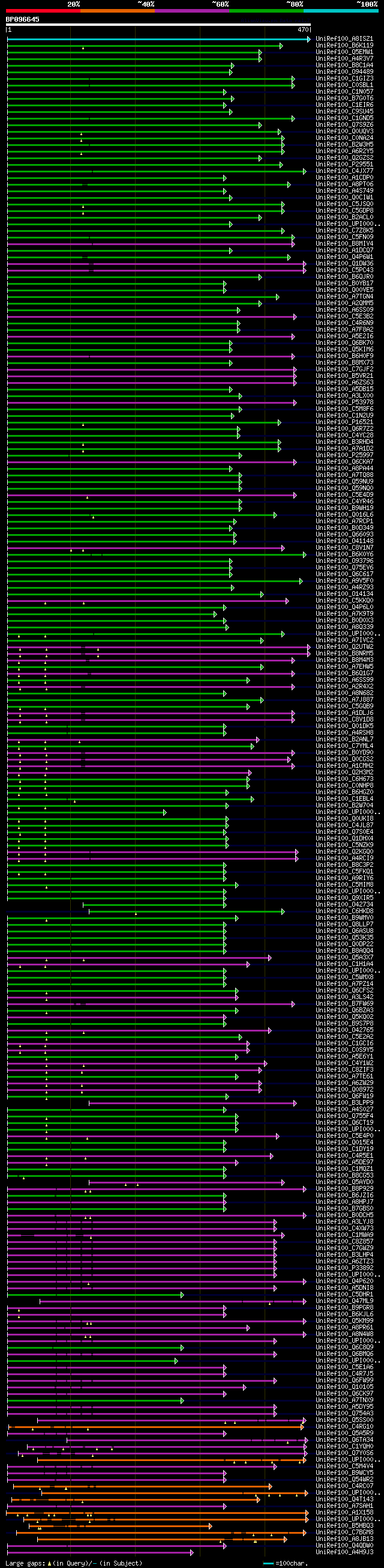Select the label UniRef100_P33892
The width and height of the screenshot is (384, 1568).
(344, 1268)
